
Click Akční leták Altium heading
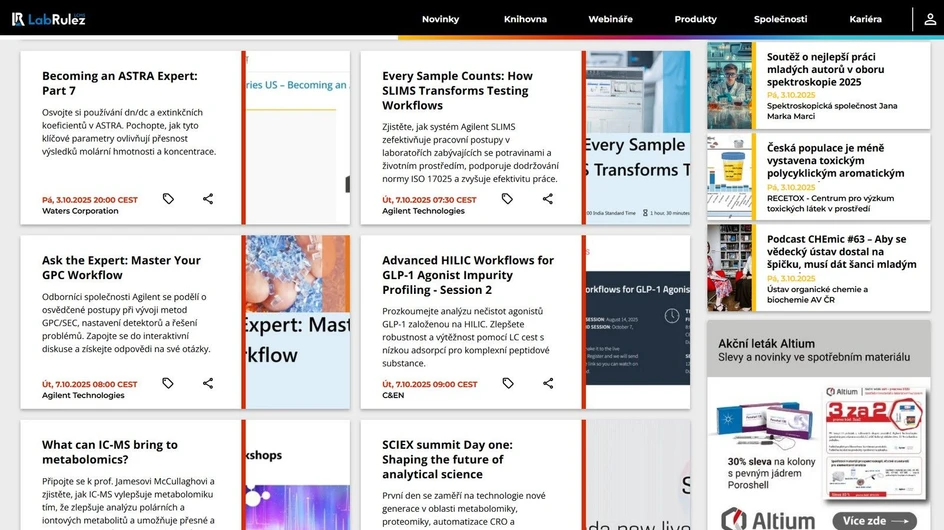(x=766, y=343)
